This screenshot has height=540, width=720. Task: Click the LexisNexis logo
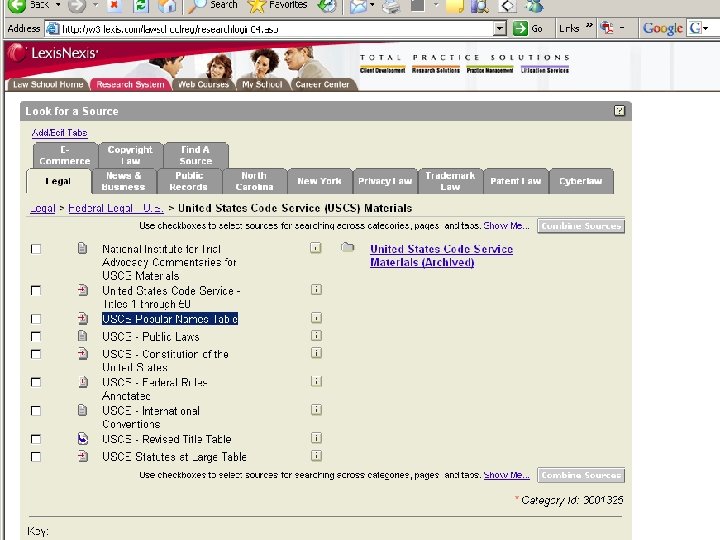(52, 53)
